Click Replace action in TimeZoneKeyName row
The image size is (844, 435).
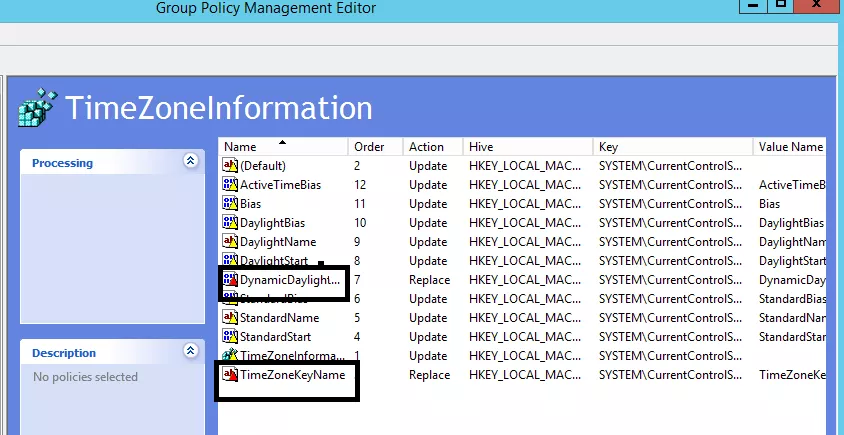(429, 375)
